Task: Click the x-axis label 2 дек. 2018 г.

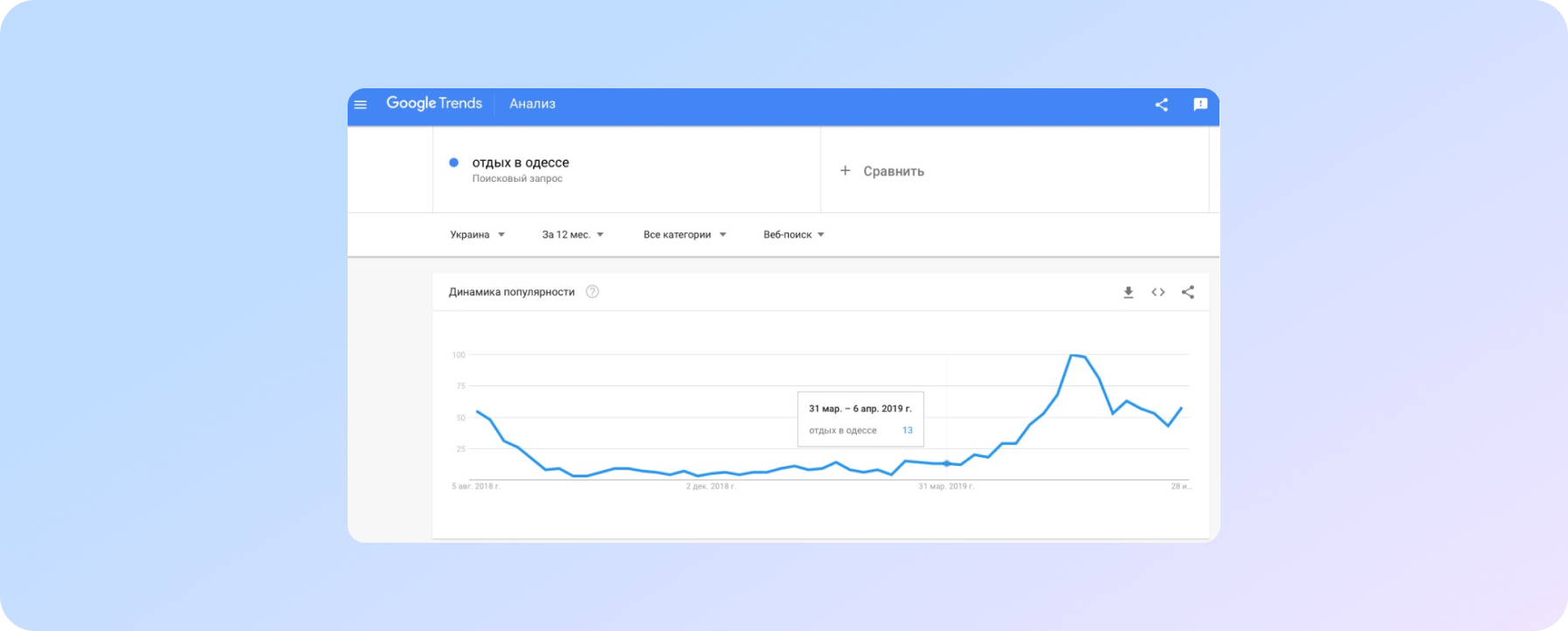Action: [711, 486]
